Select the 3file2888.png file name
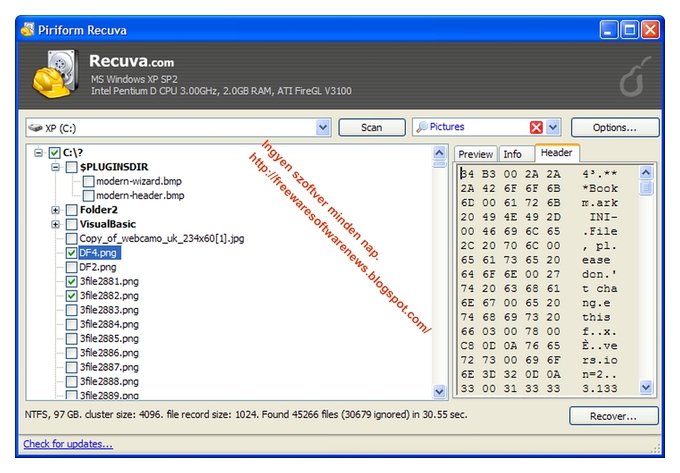This screenshot has height=473, width=680. [109, 382]
